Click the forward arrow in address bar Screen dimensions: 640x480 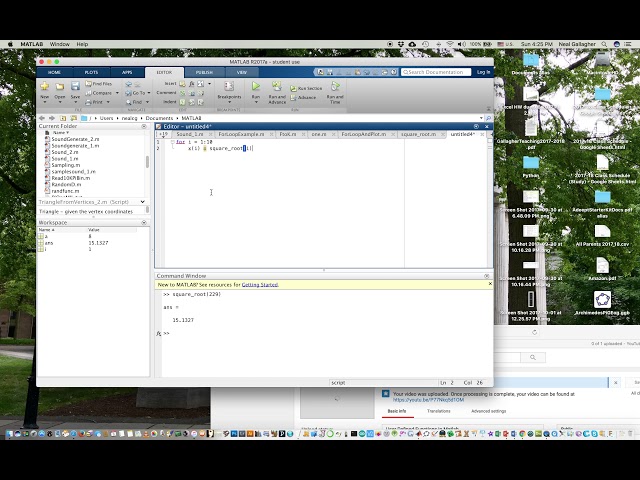pos(52,118)
